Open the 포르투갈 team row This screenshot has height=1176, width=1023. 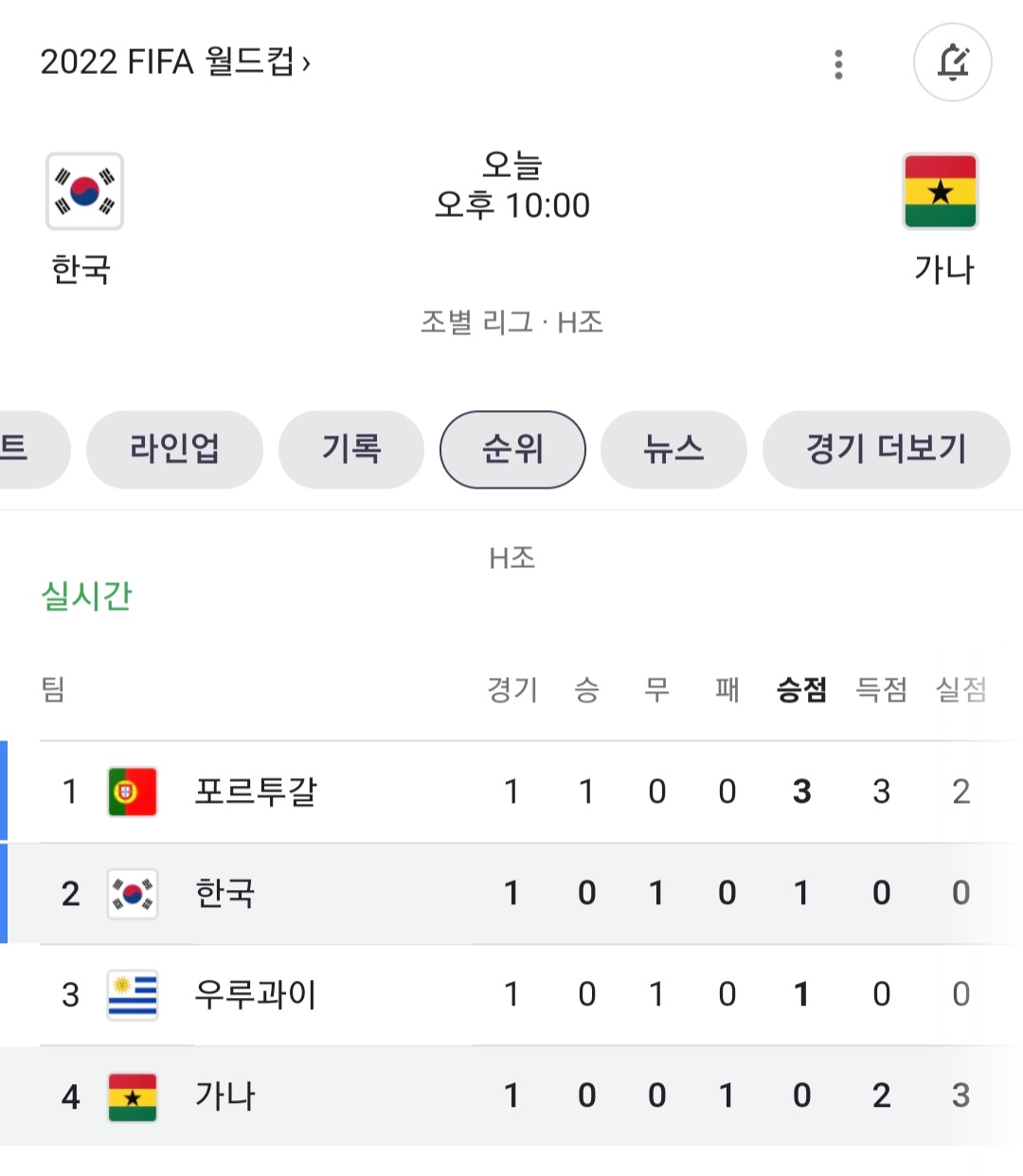pyautogui.click(x=511, y=792)
